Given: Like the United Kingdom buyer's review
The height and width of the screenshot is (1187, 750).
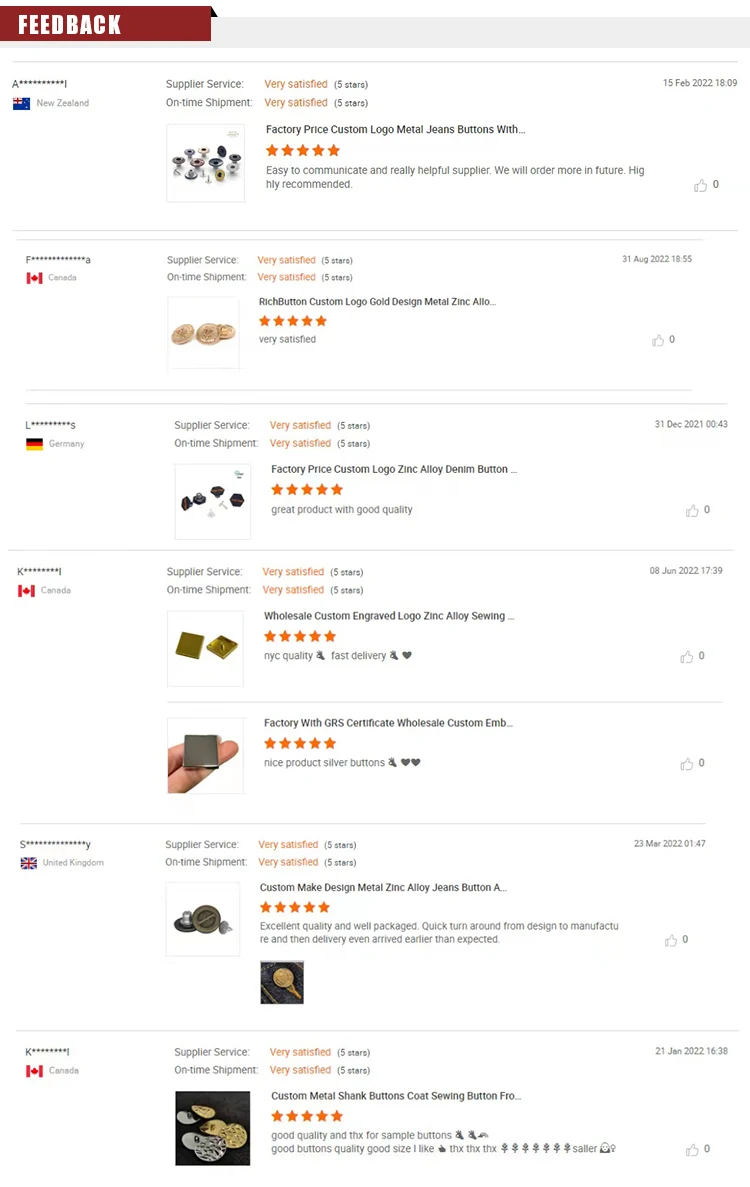Looking at the screenshot, I should click(670, 940).
